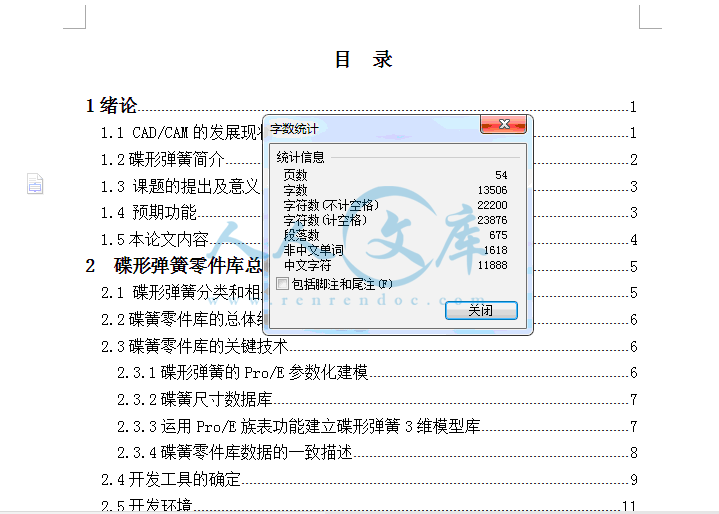Close the 字数统计 dialog with 关闭 button
719x514 pixels.
(481, 310)
